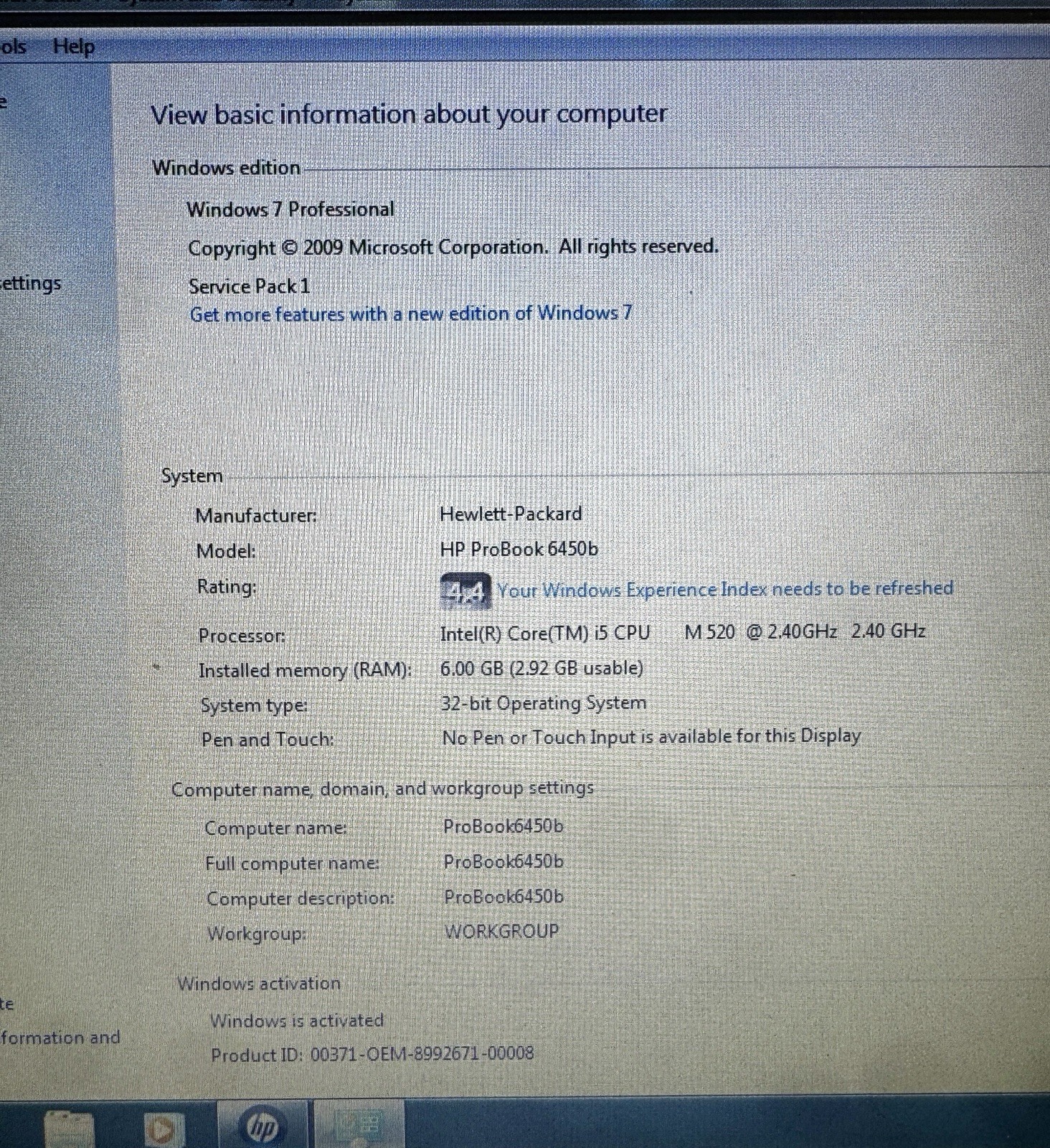Viewport: 1050px width, 1148px height.
Task: Click the Product ID 00371-OEM-8992671-00008
Action: point(372,1054)
